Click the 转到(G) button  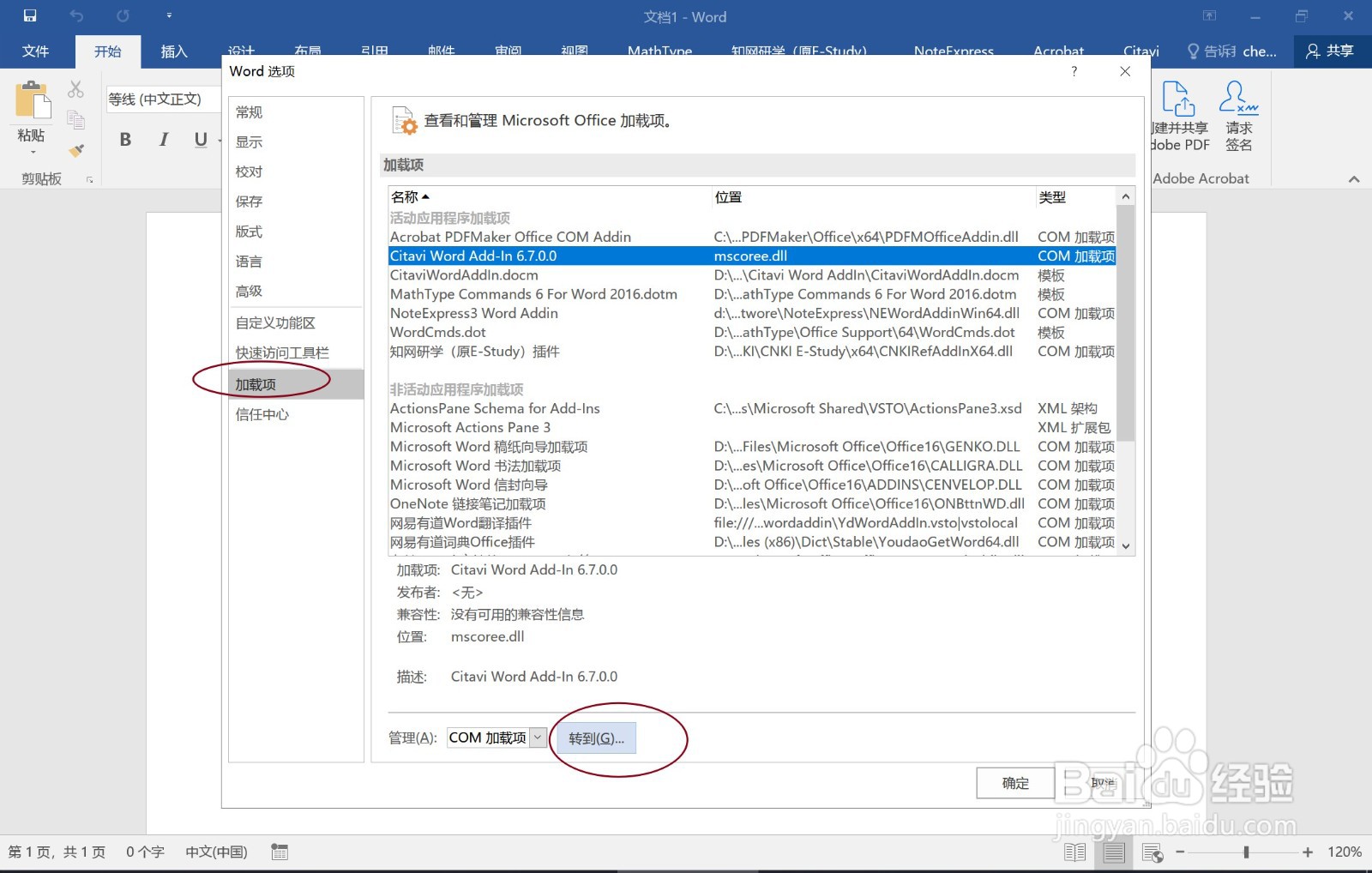point(596,738)
